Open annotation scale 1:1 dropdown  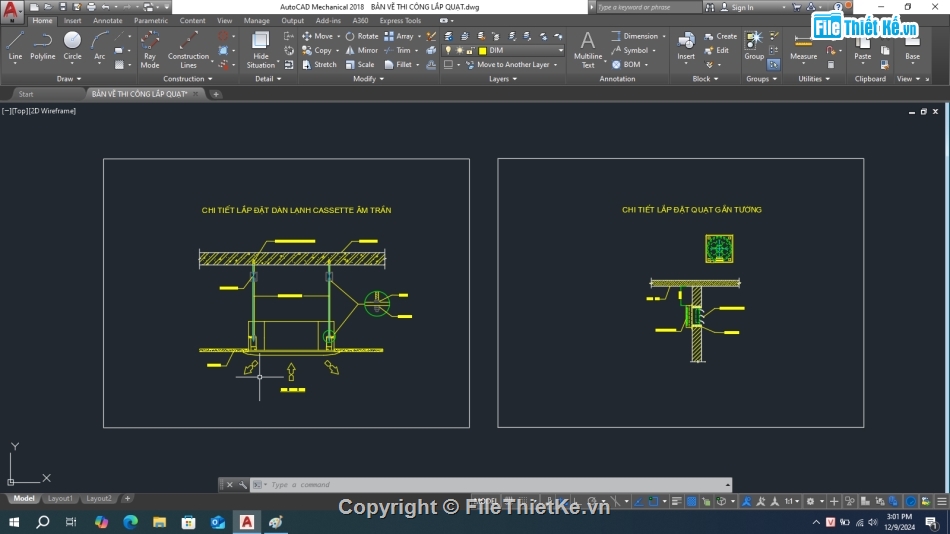click(x=792, y=501)
